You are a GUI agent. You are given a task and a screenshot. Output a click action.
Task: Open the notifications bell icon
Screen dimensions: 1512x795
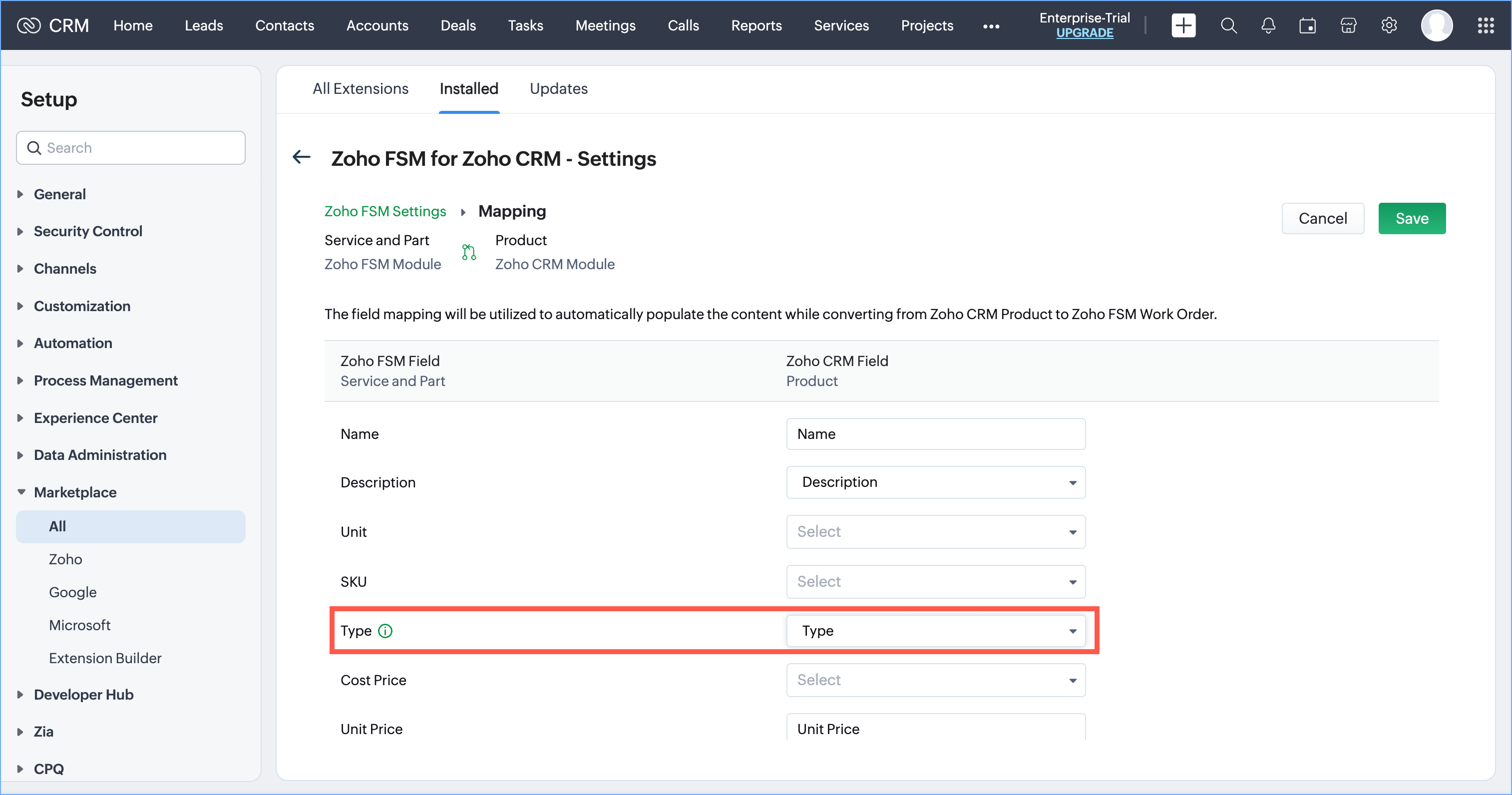[x=1268, y=25]
